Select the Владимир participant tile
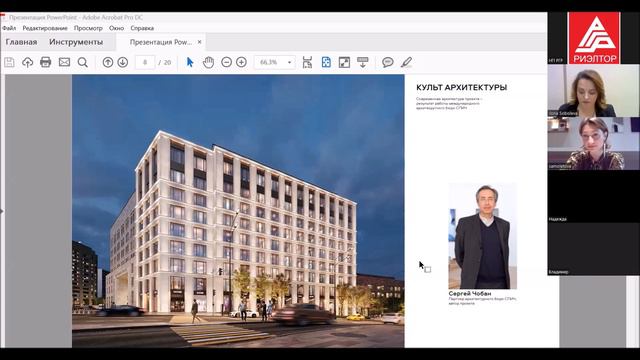This screenshot has height=360, width=640. [x=593, y=249]
